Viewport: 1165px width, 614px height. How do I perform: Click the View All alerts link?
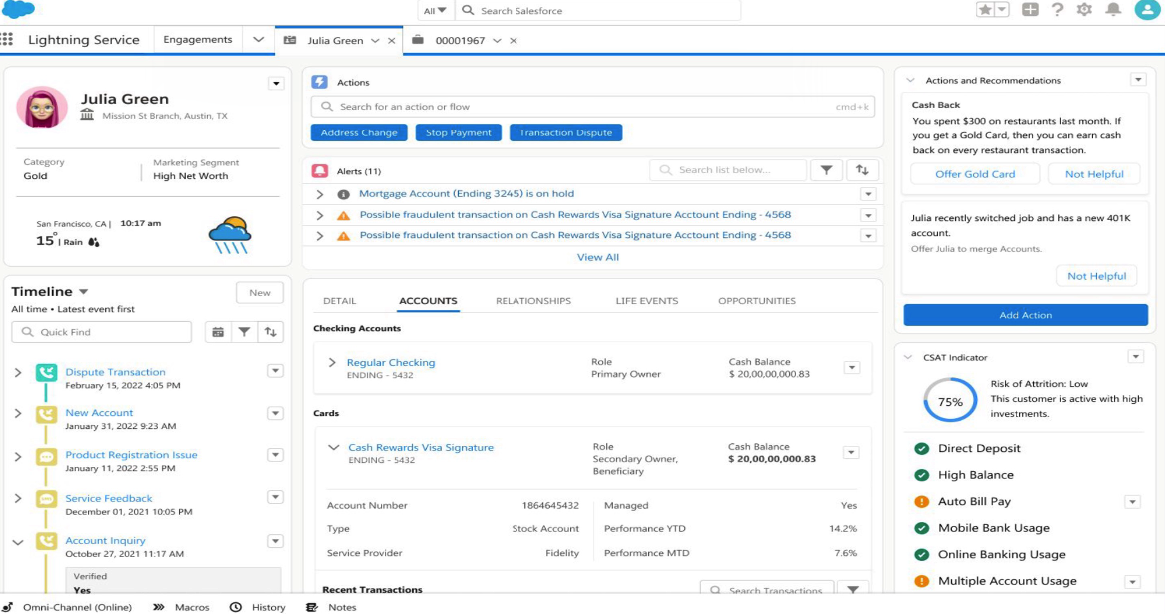coord(597,257)
